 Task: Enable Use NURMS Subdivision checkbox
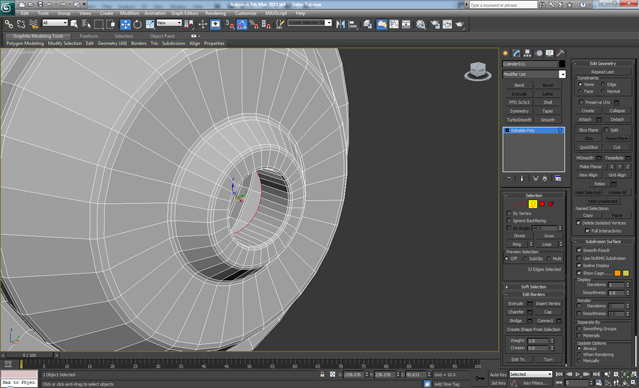(579, 258)
